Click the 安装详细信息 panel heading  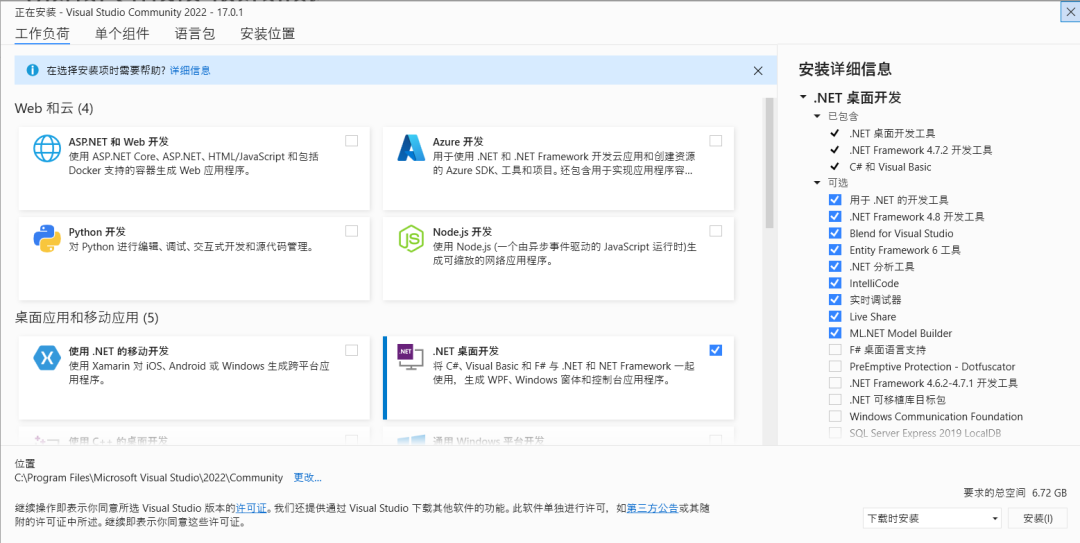[x=845, y=69]
